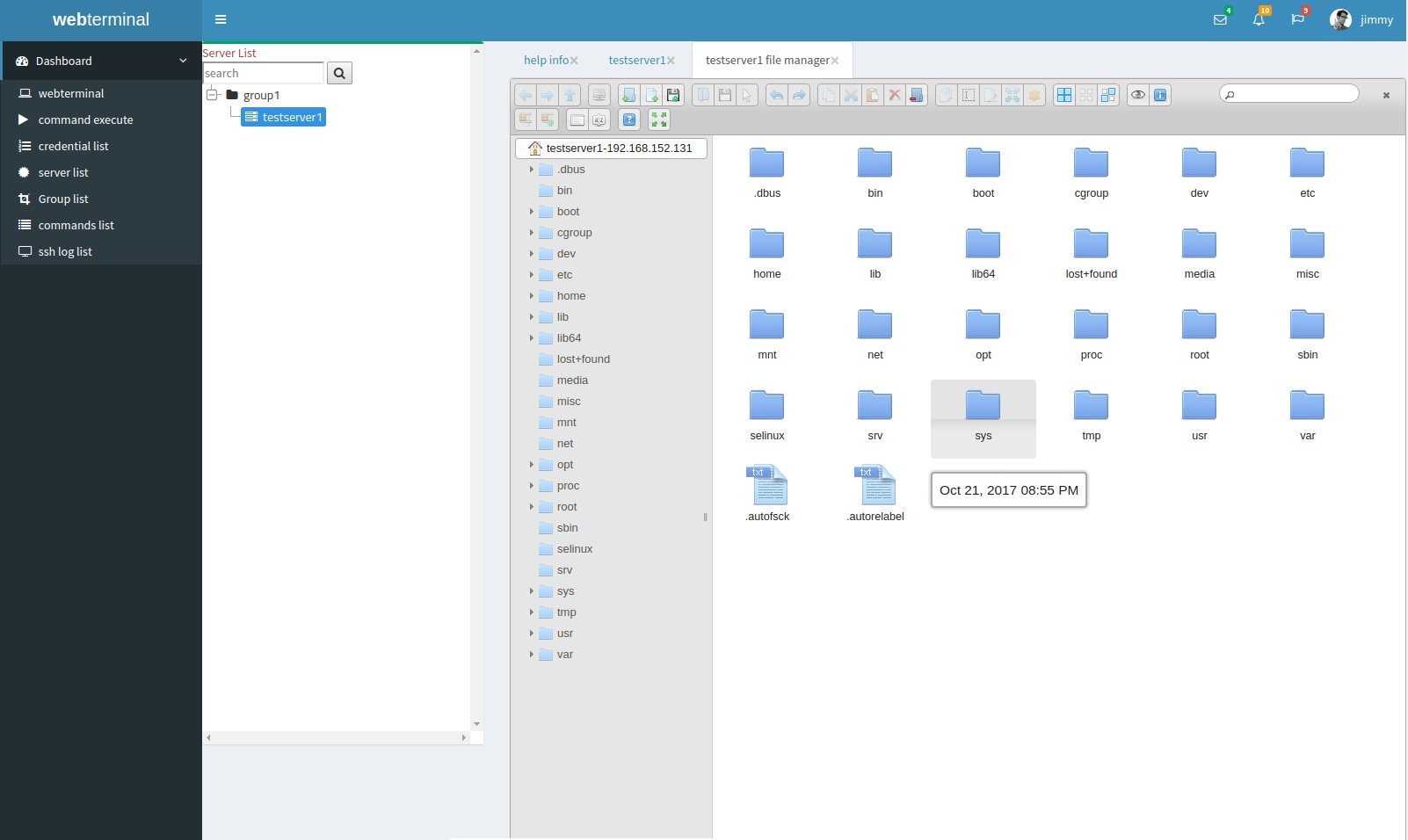Click the file manager search box
Screen dimensions: 1408x840
(x=1289, y=94)
